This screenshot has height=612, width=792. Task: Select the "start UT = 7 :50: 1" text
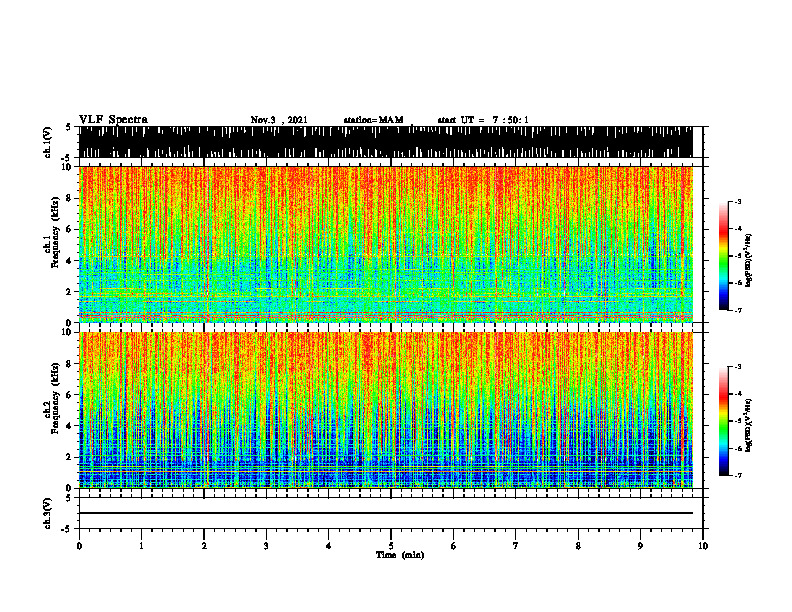click(483, 120)
